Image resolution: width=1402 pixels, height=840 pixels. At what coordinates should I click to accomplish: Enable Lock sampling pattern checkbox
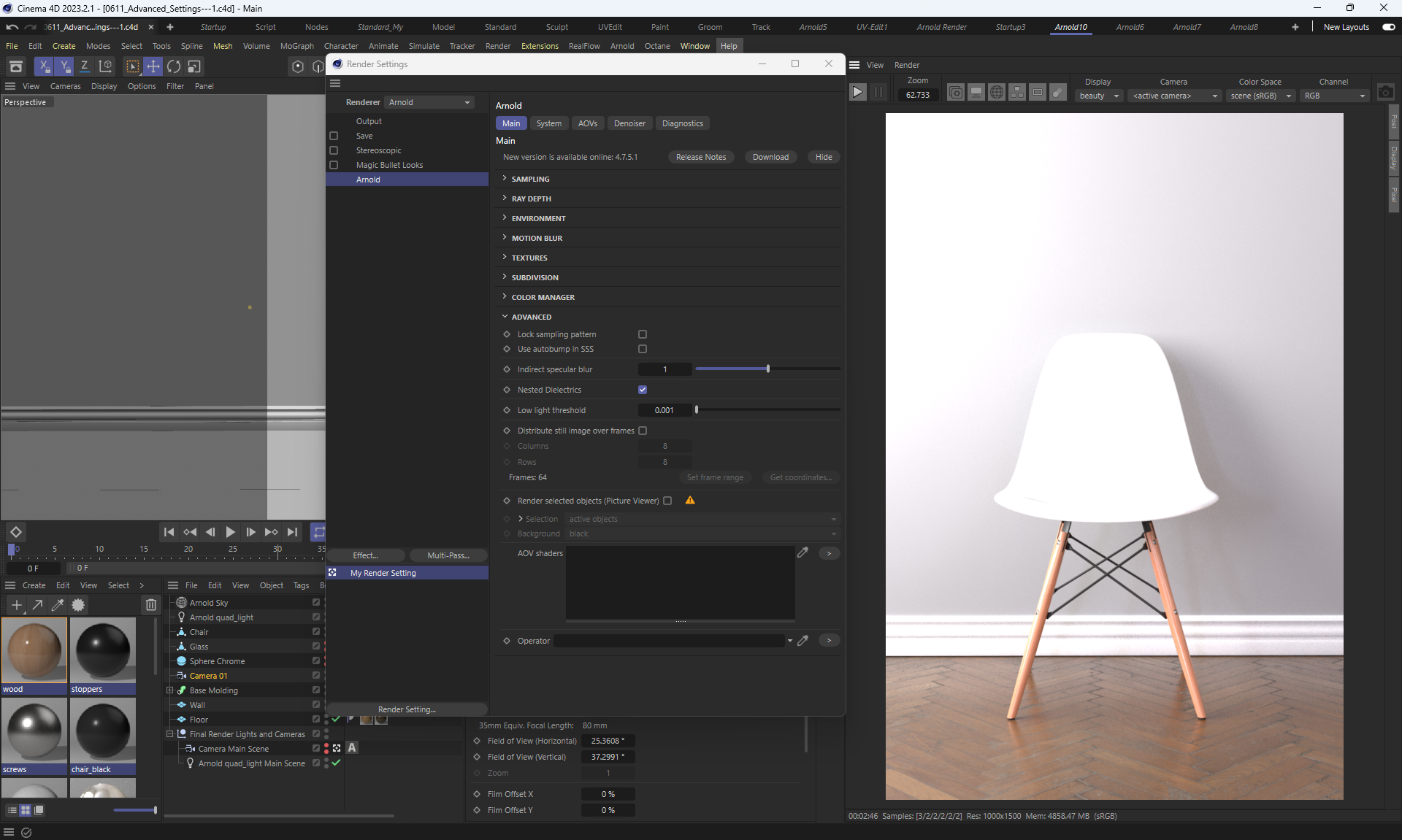coord(643,334)
